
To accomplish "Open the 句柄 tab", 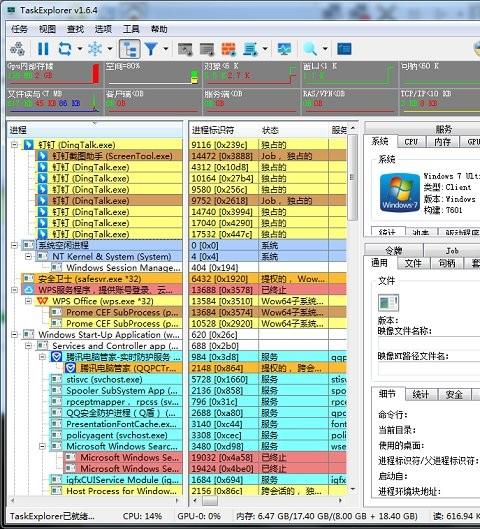I will [447, 263].
